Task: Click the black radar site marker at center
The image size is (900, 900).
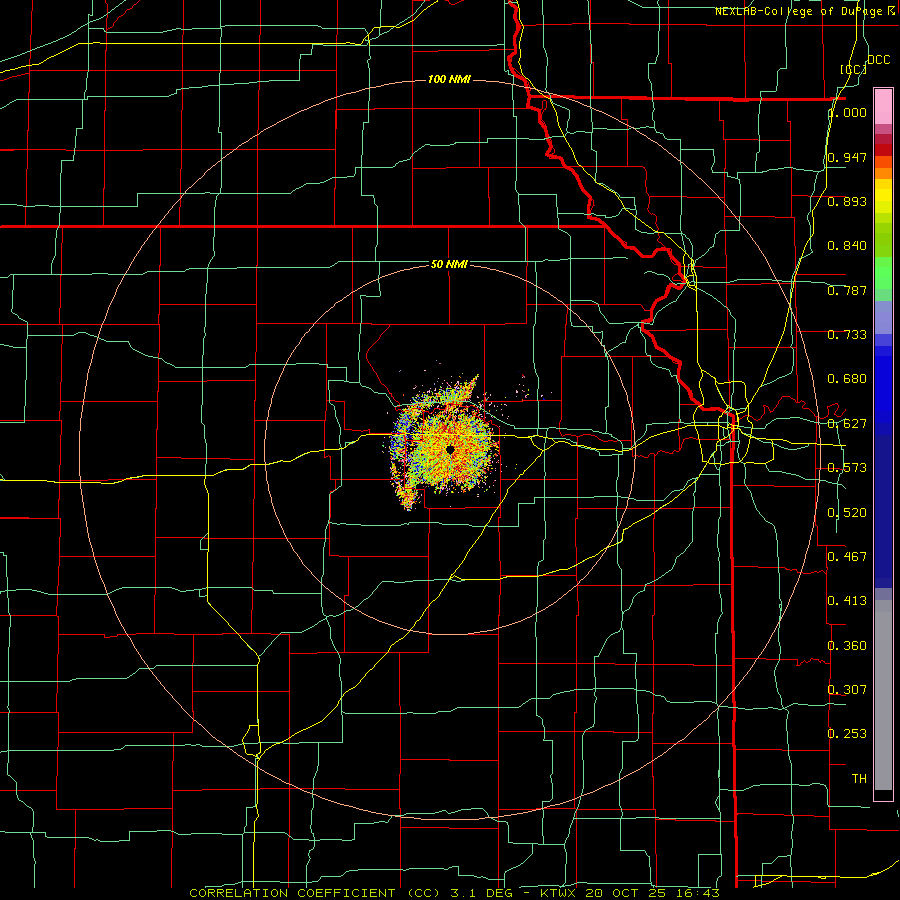Action: (x=450, y=451)
